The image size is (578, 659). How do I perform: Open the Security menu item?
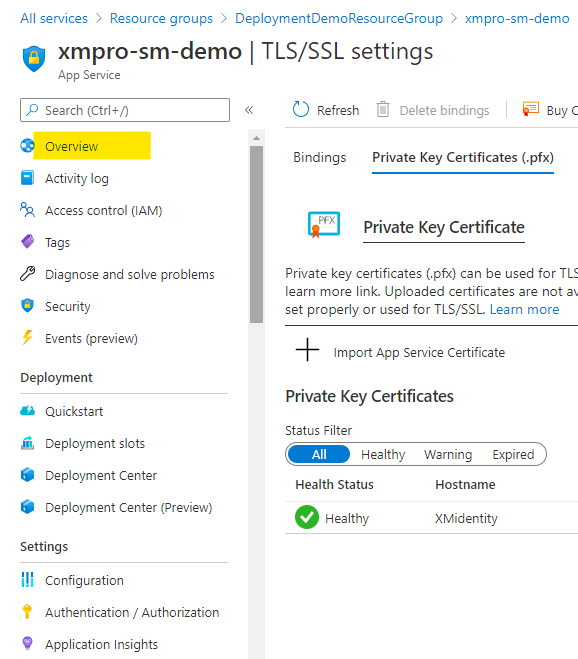(x=68, y=306)
